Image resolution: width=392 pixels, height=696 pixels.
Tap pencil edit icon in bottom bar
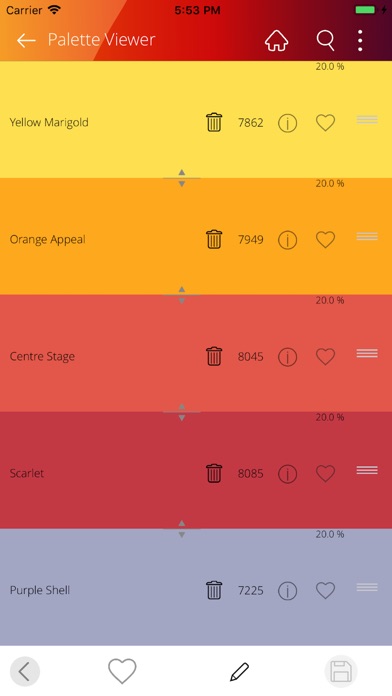click(x=239, y=672)
